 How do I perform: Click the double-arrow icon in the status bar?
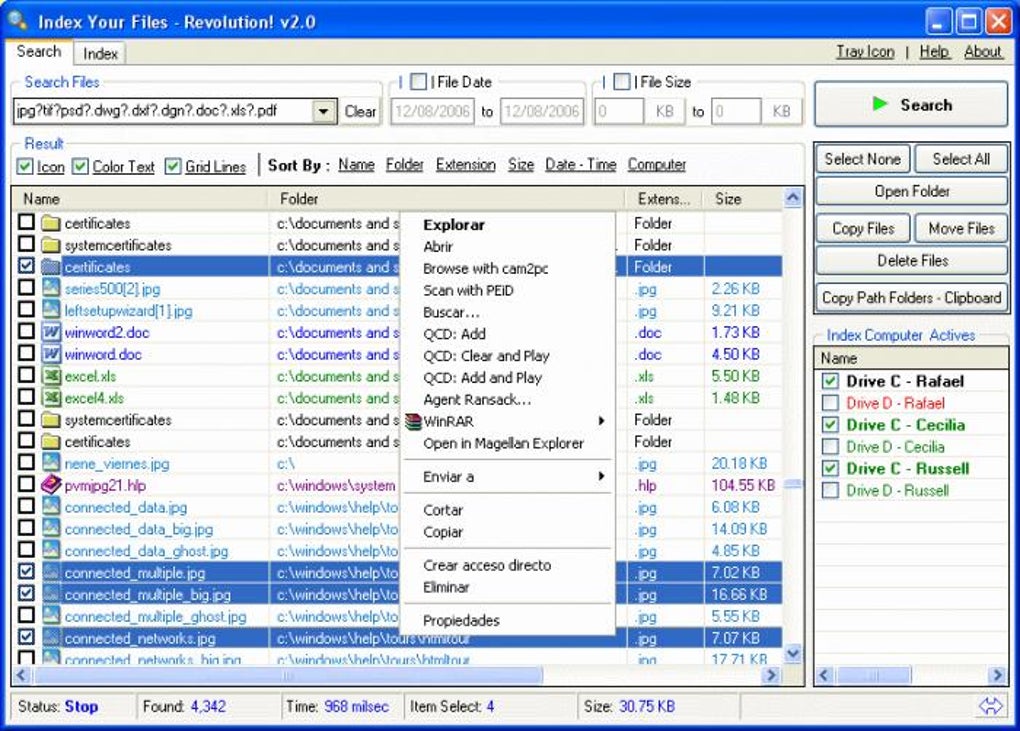click(990, 706)
